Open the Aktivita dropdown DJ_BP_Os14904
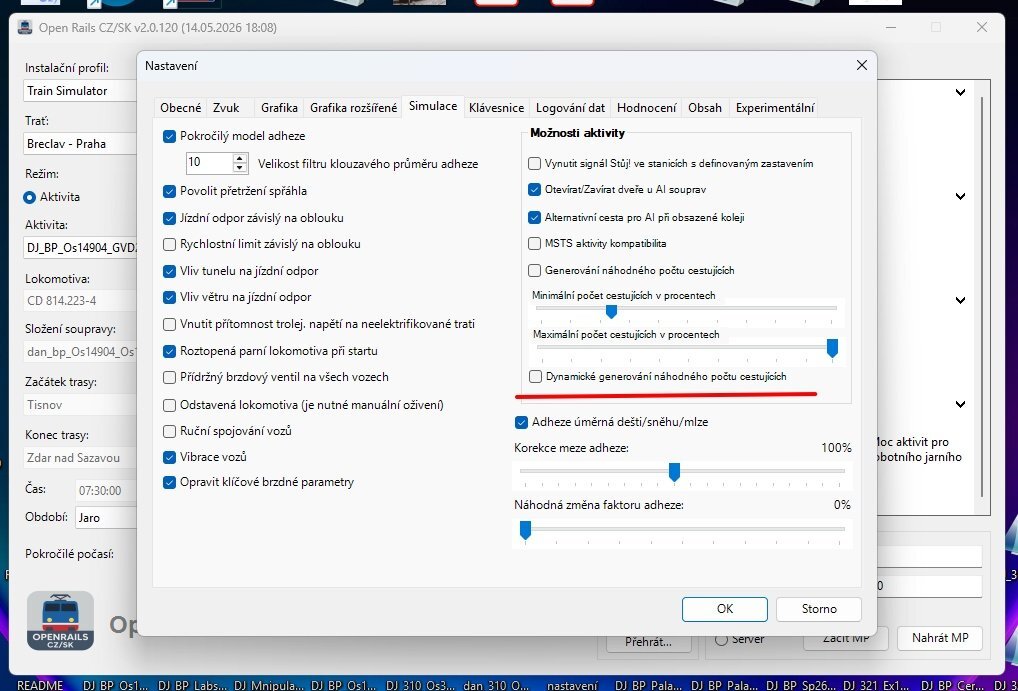The width and height of the screenshot is (1018, 691). pos(80,247)
